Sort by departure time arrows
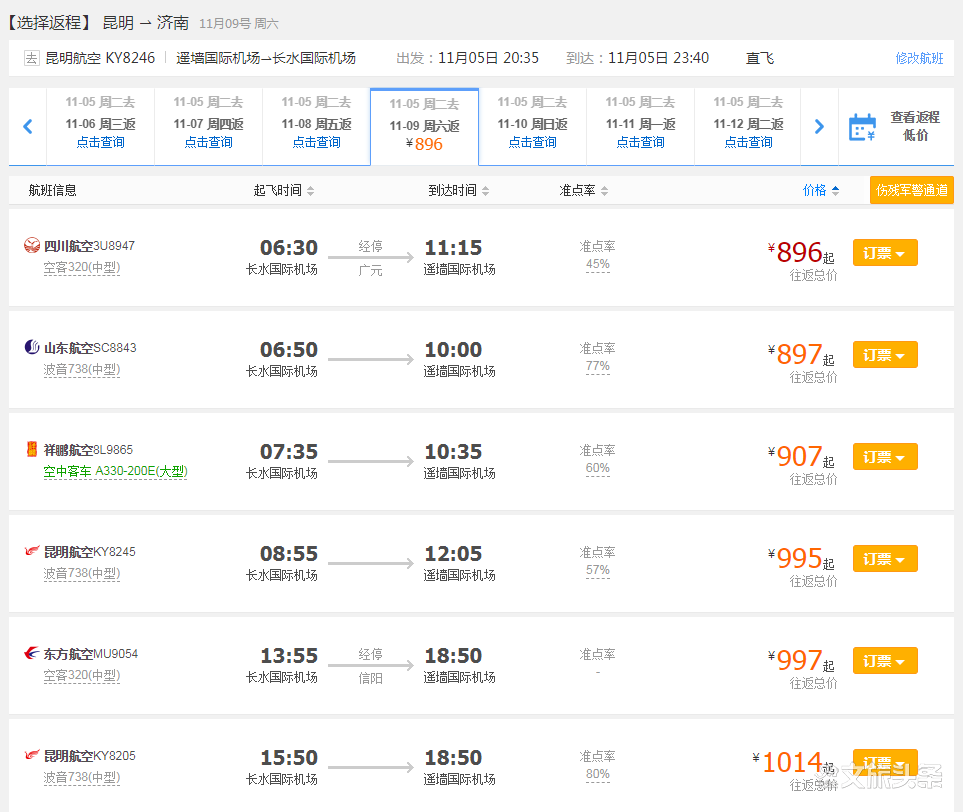The image size is (963, 812). click(x=311, y=191)
